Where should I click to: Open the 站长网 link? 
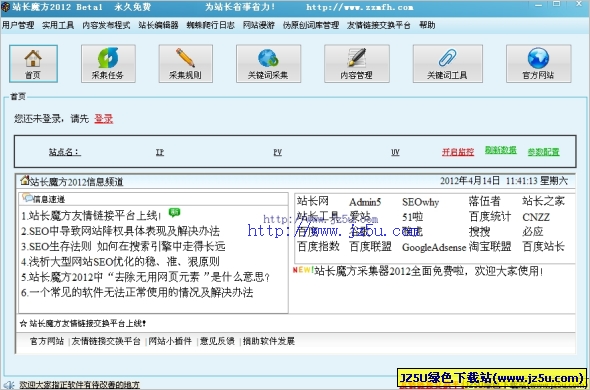click(313, 201)
